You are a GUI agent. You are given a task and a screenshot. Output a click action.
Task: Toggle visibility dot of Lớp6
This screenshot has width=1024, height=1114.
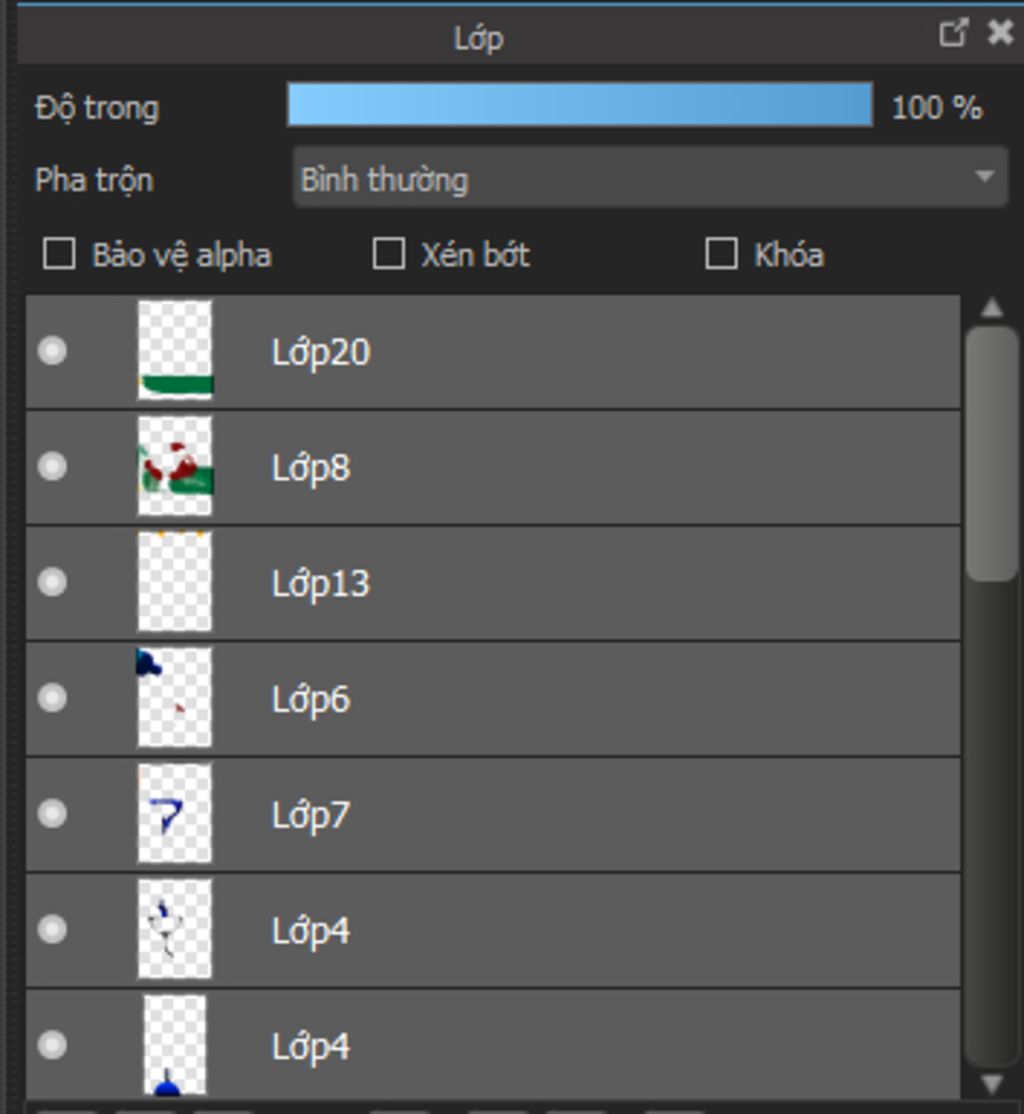(x=52, y=698)
